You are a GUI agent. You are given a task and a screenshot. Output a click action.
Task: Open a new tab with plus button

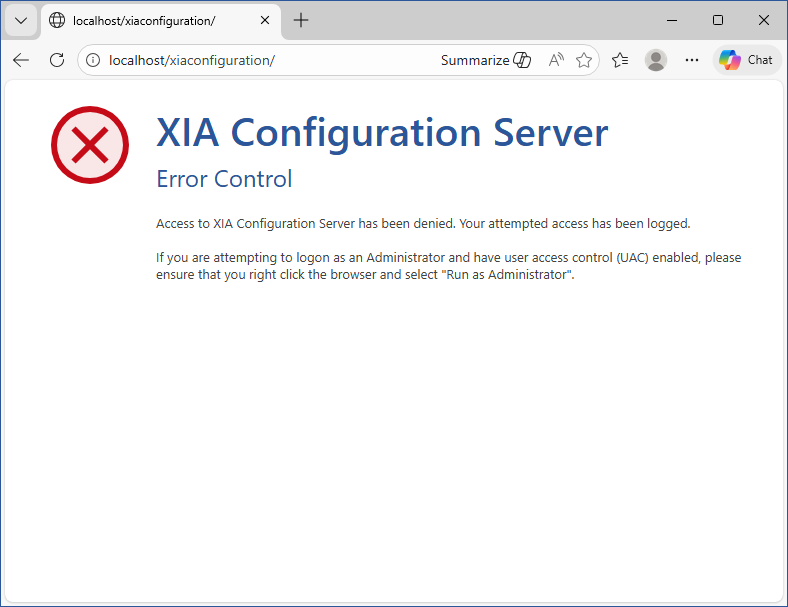point(301,20)
